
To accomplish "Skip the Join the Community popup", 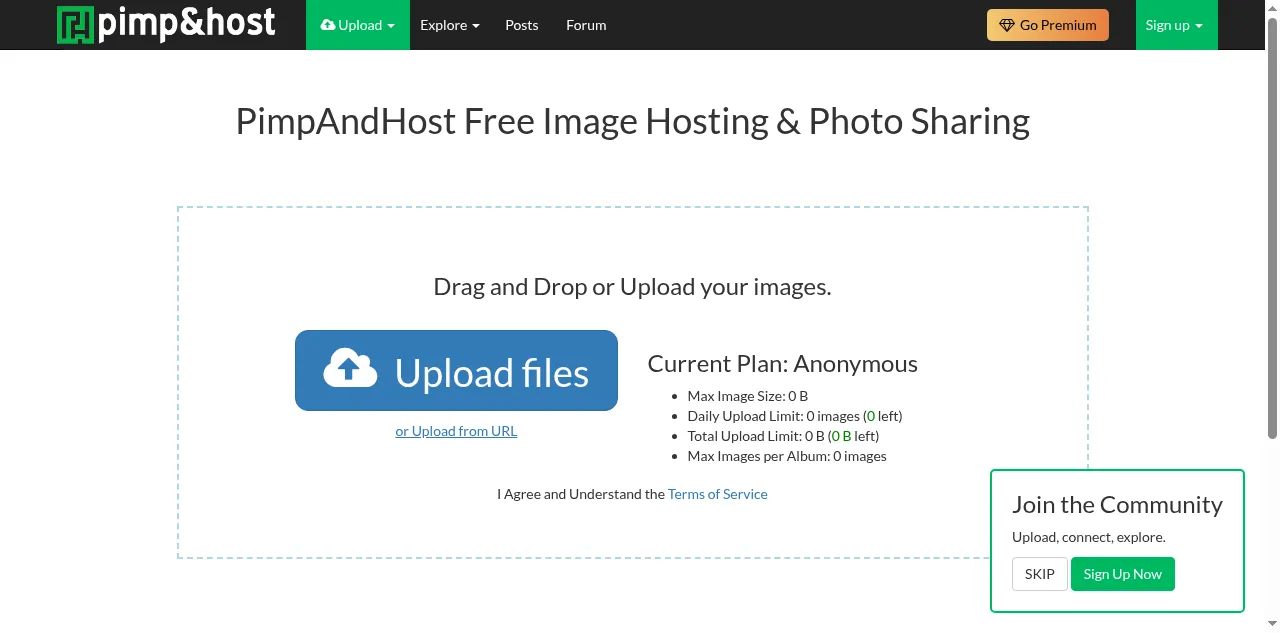I will click(x=1040, y=574).
